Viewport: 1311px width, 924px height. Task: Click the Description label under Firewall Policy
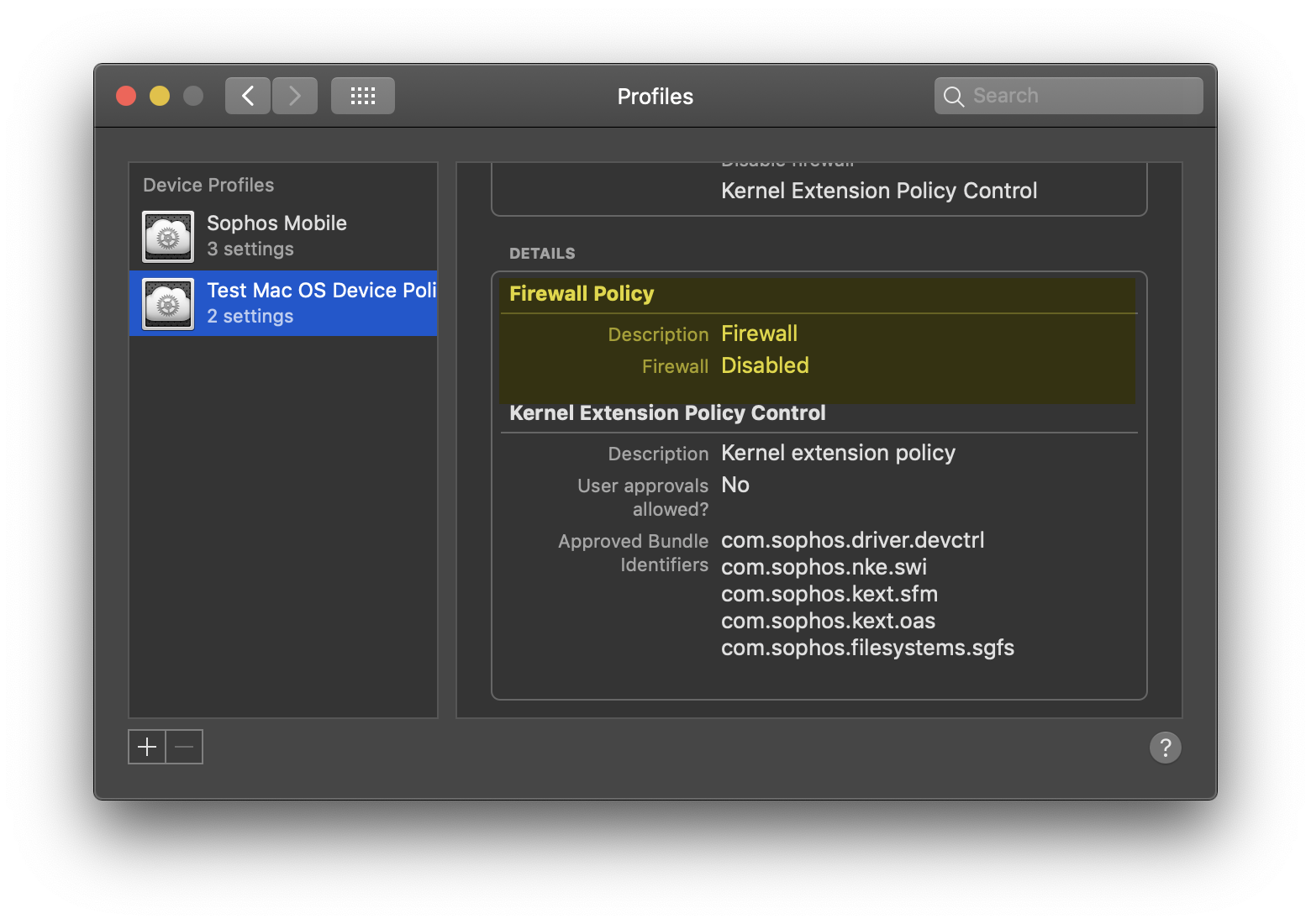(x=658, y=334)
